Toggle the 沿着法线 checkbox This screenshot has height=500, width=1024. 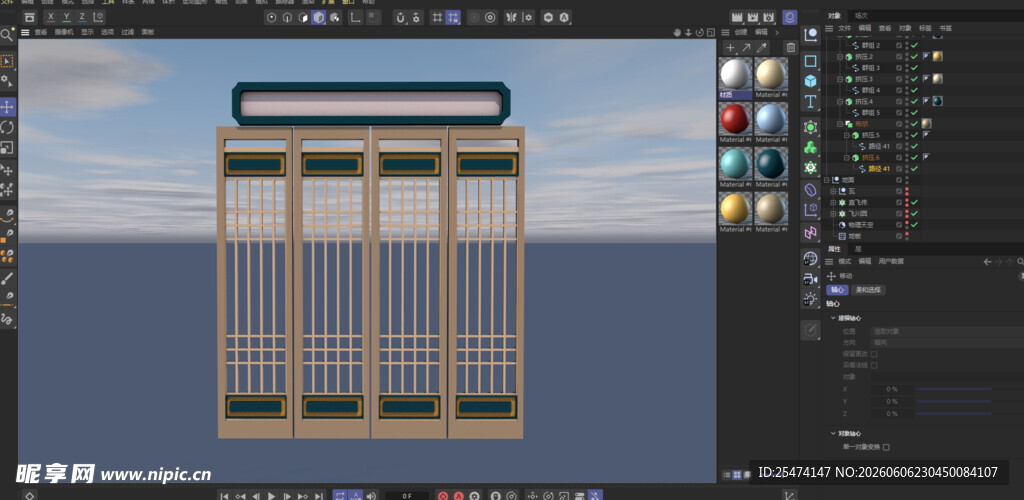pos(874,365)
